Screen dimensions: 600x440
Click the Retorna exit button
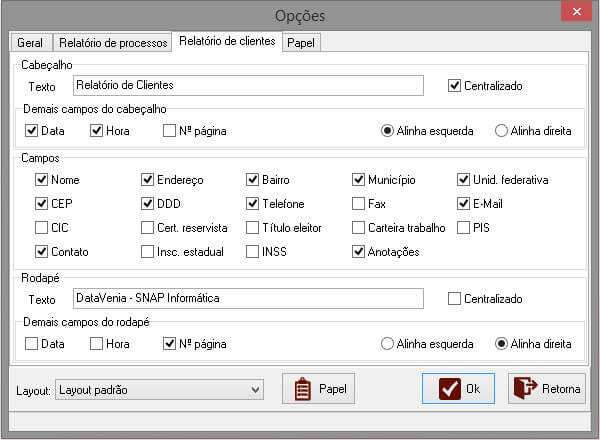point(545,388)
